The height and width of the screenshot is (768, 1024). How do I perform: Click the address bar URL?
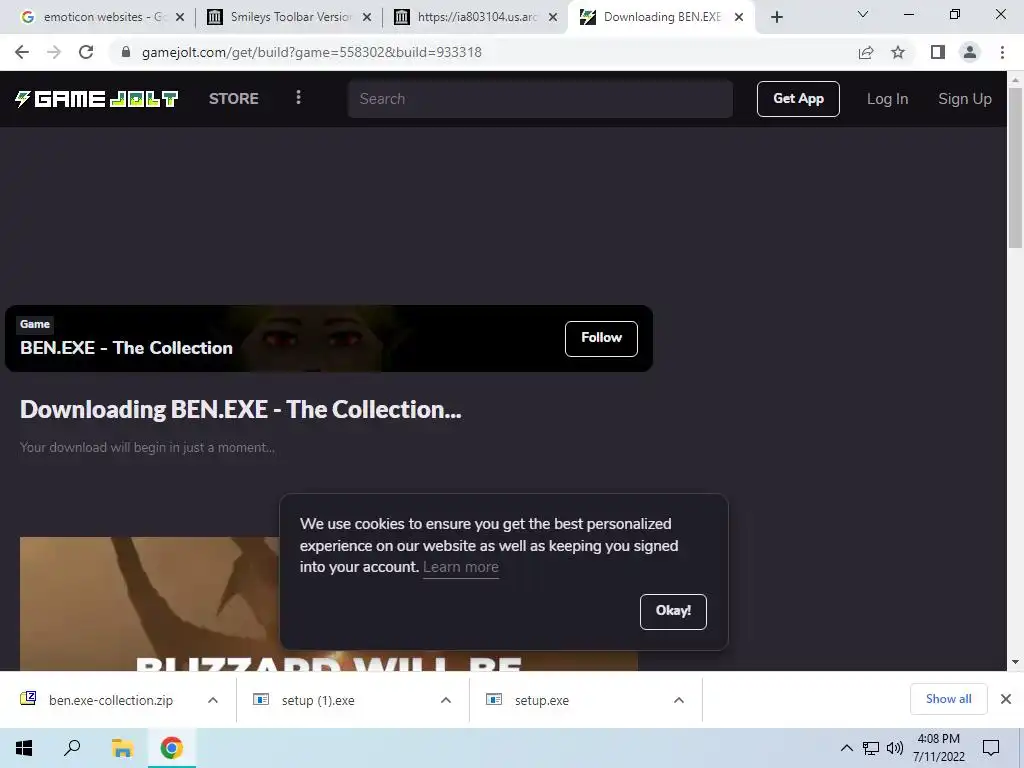(x=312, y=52)
